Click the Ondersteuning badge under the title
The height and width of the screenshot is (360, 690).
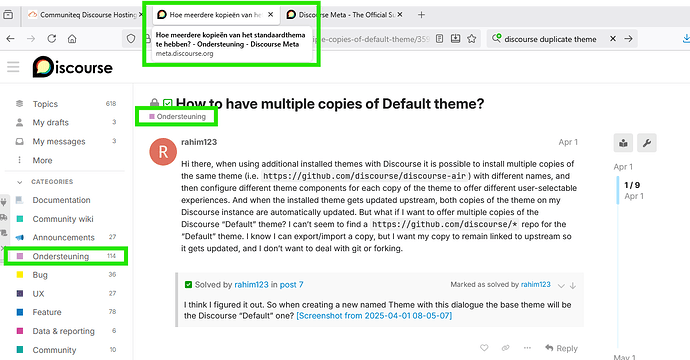(177, 117)
